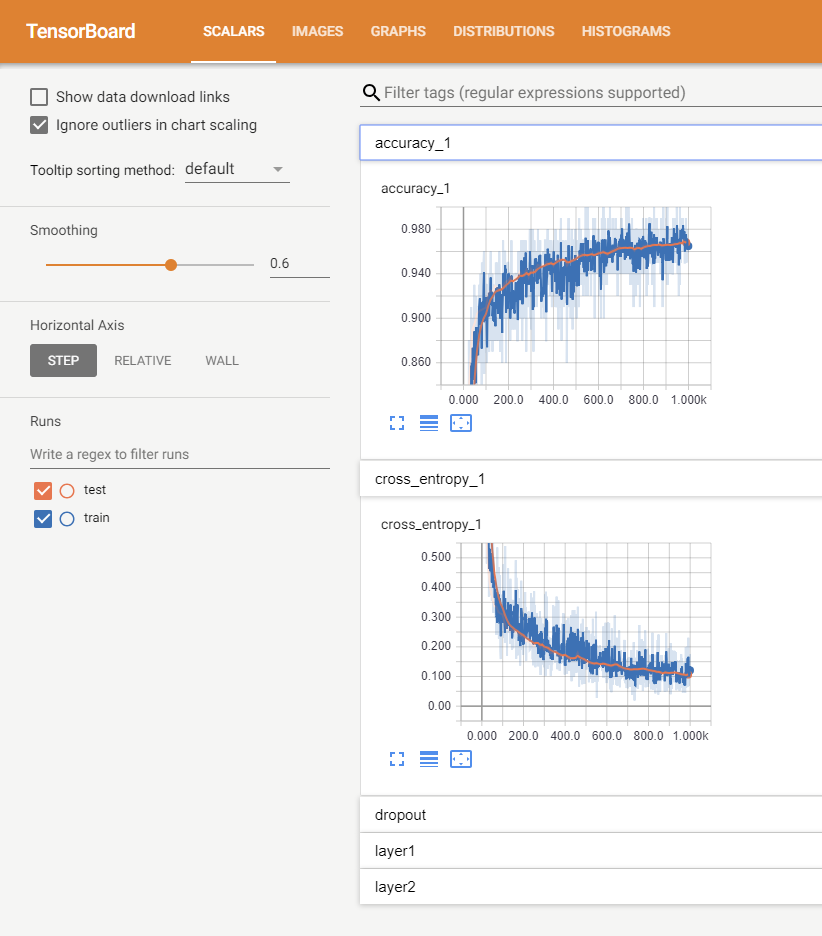Fit cross_entropy_1 chart domain to data
The height and width of the screenshot is (936, 822).
(x=461, y=759)
